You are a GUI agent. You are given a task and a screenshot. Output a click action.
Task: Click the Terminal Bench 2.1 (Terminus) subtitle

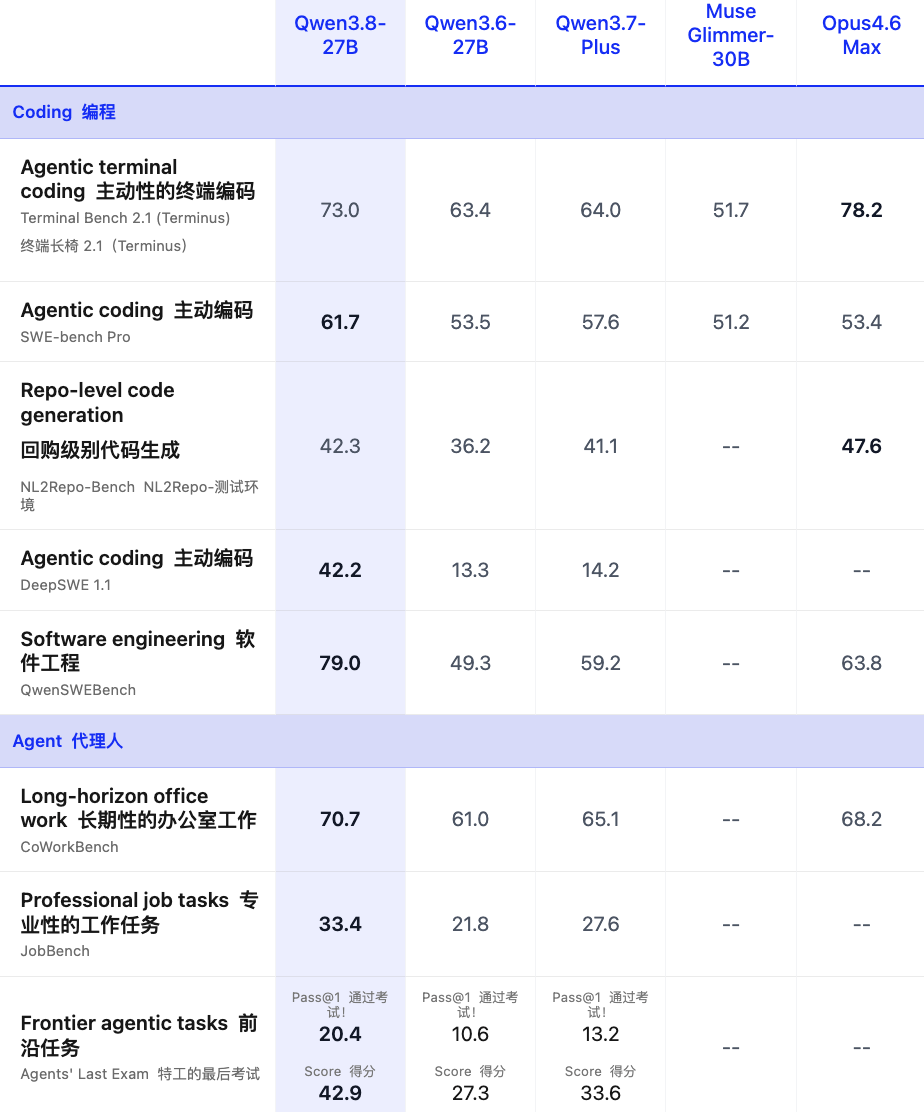point(125,218)
